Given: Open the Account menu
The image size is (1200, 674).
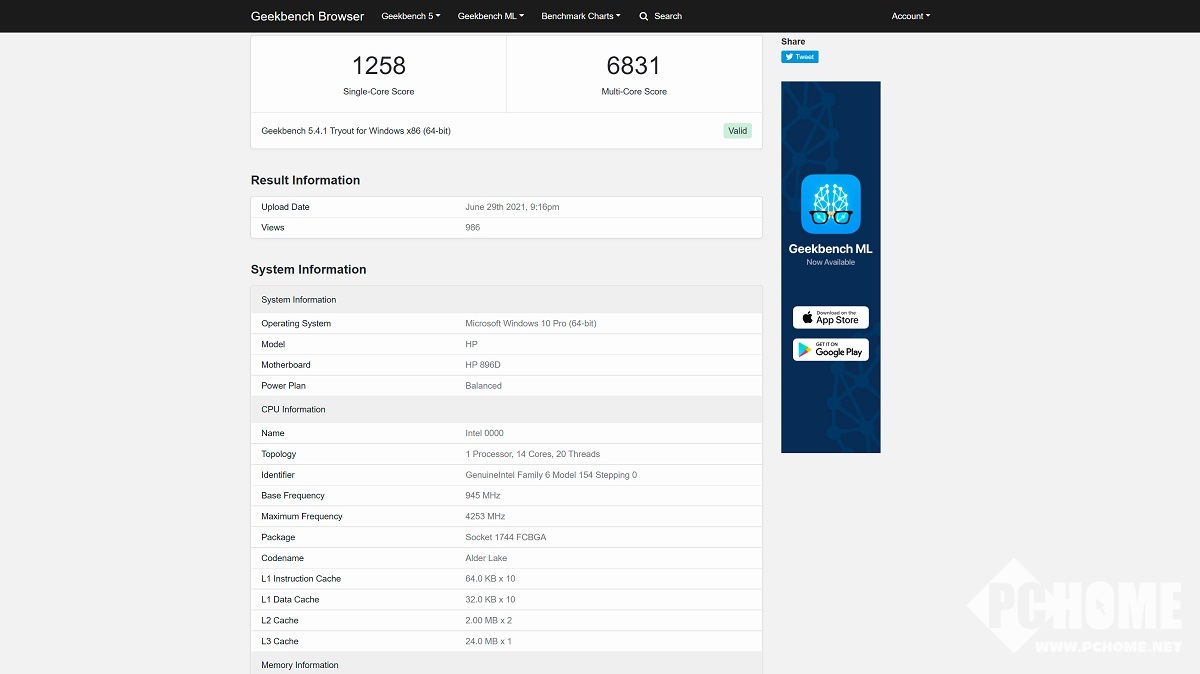Looking at the screenshot, I should [910, 16].
